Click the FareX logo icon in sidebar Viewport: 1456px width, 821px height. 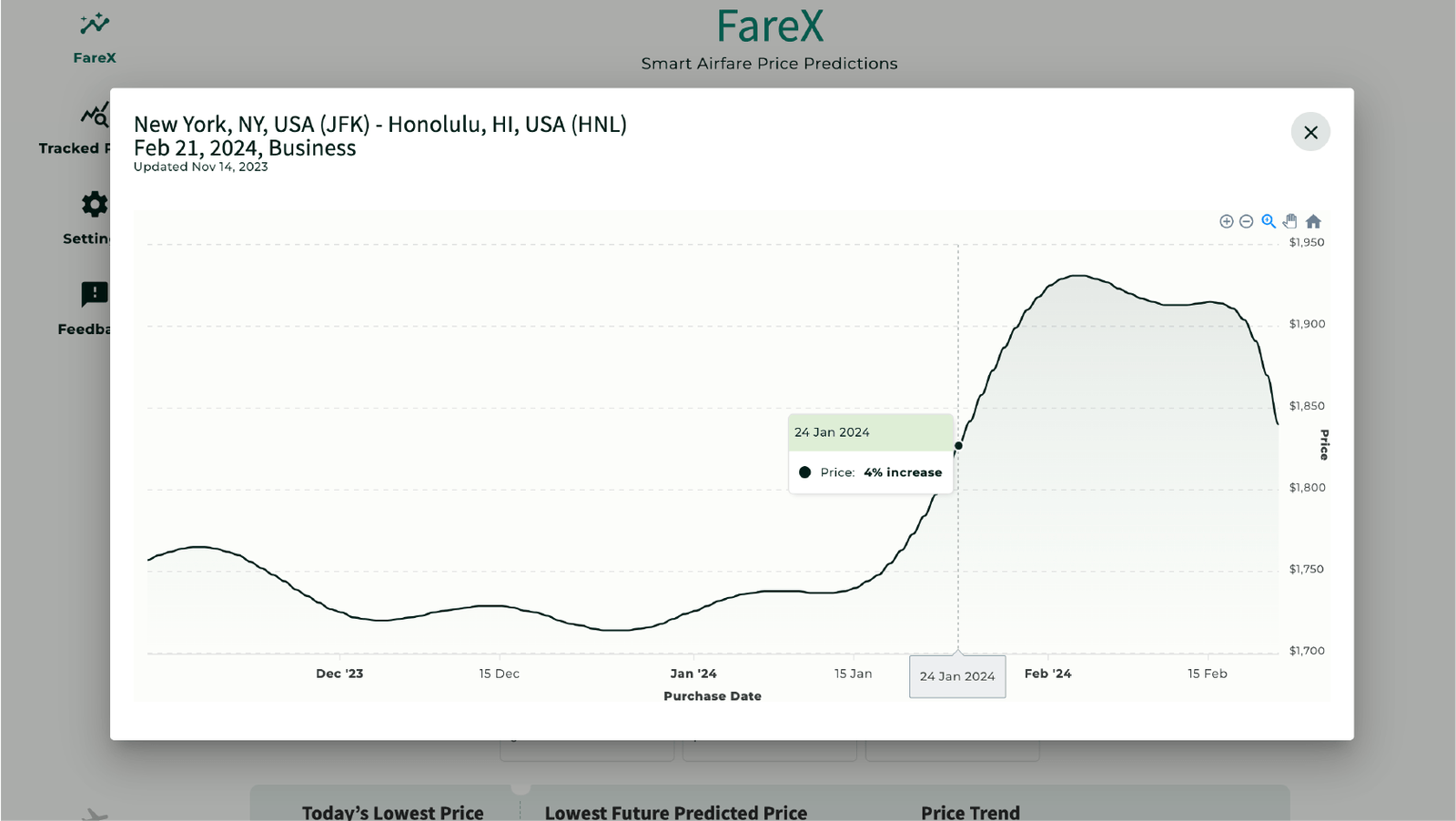94,24
